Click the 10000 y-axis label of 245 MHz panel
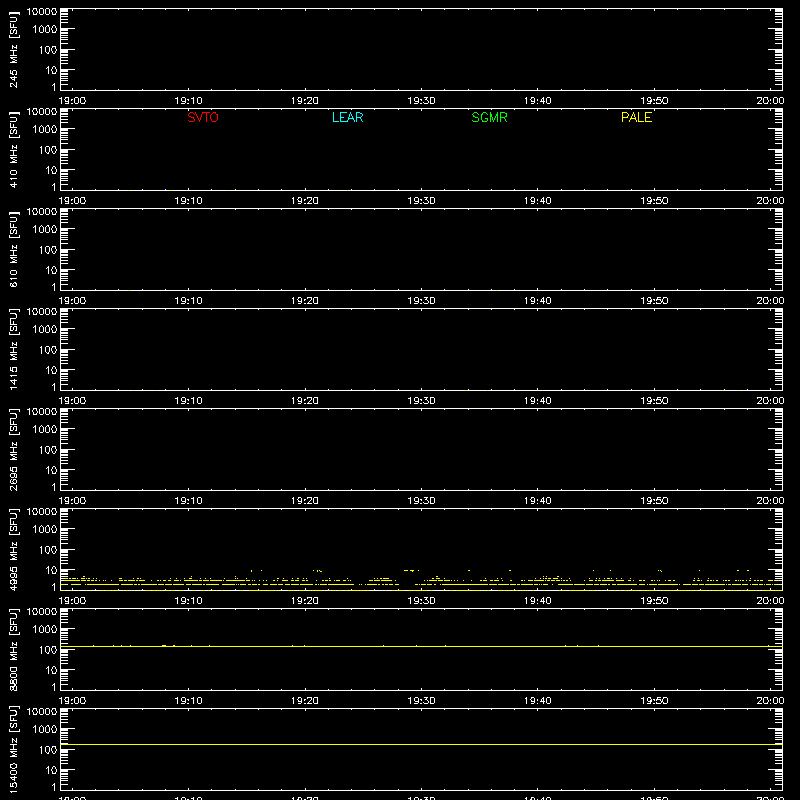This screenshot has width=800, height=800. [x=42, y=12]
